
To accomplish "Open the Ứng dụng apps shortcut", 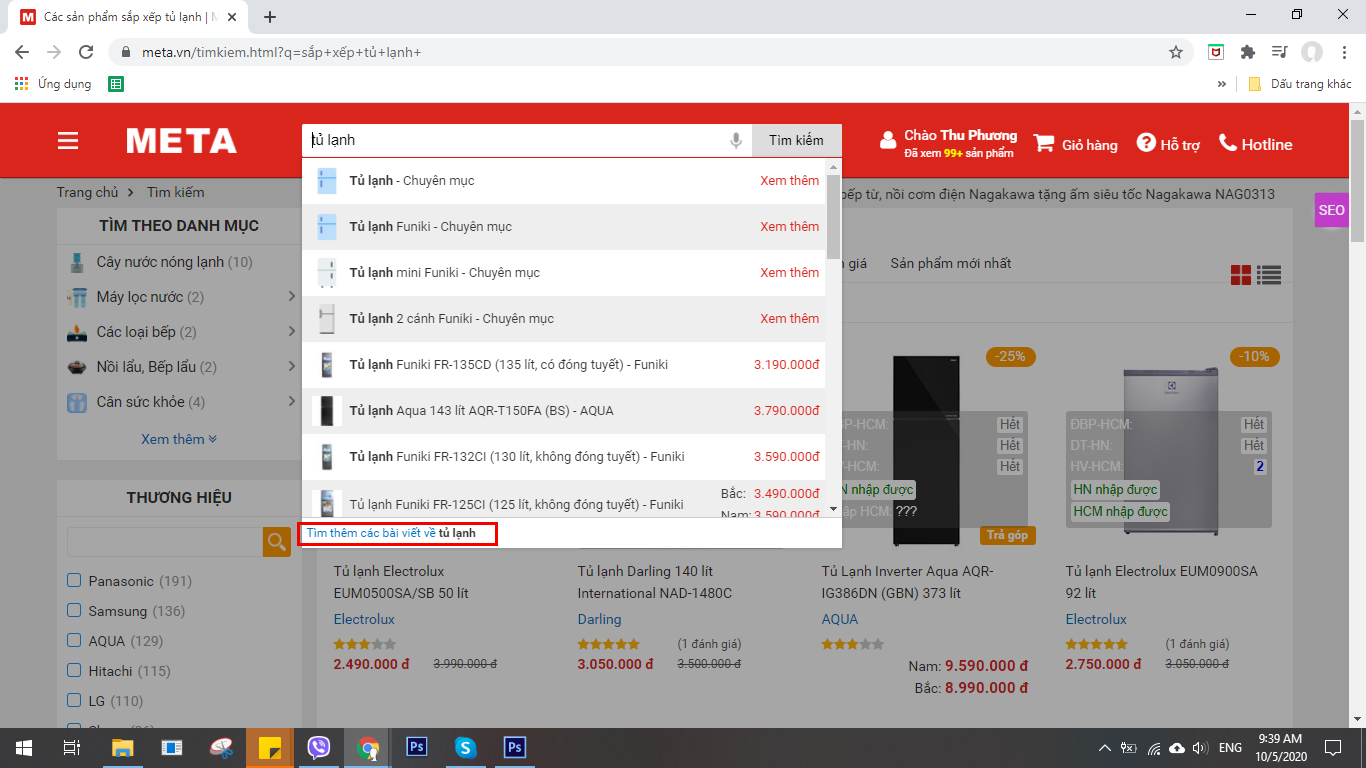I will (53, 84).
